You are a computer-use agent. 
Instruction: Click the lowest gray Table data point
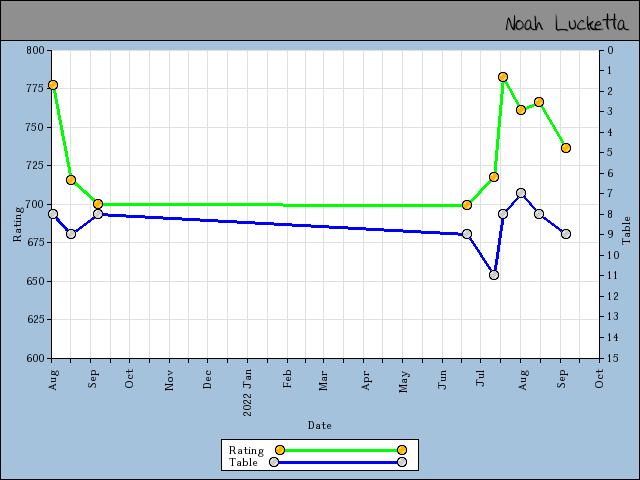click(x=494, y=275)
